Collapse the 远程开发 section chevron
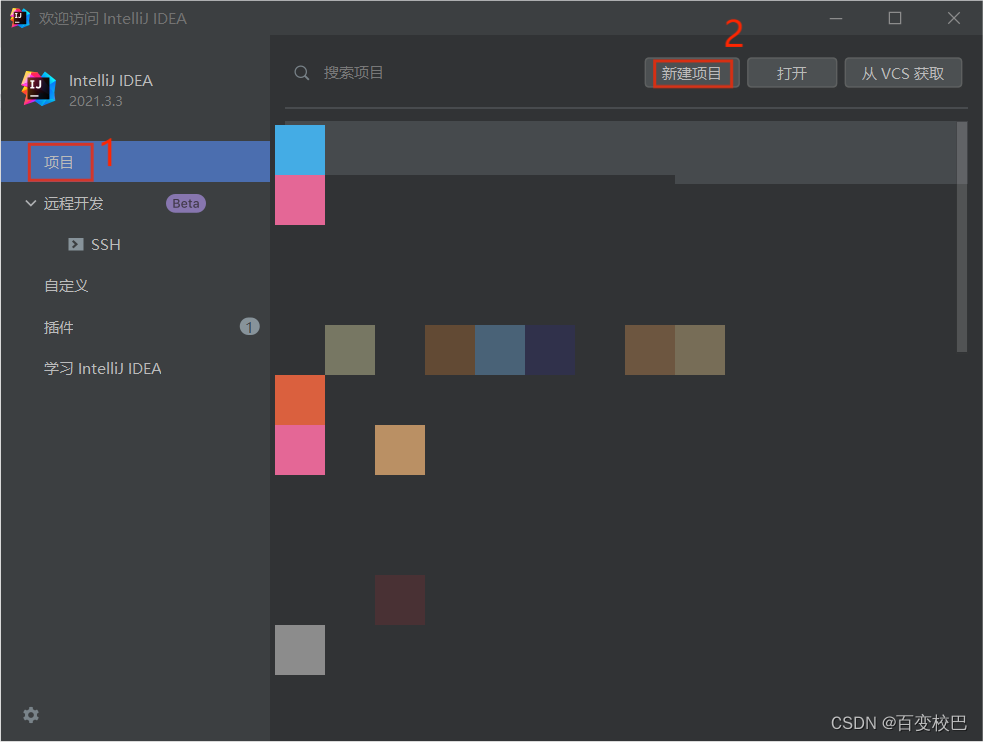 (30, 204)
